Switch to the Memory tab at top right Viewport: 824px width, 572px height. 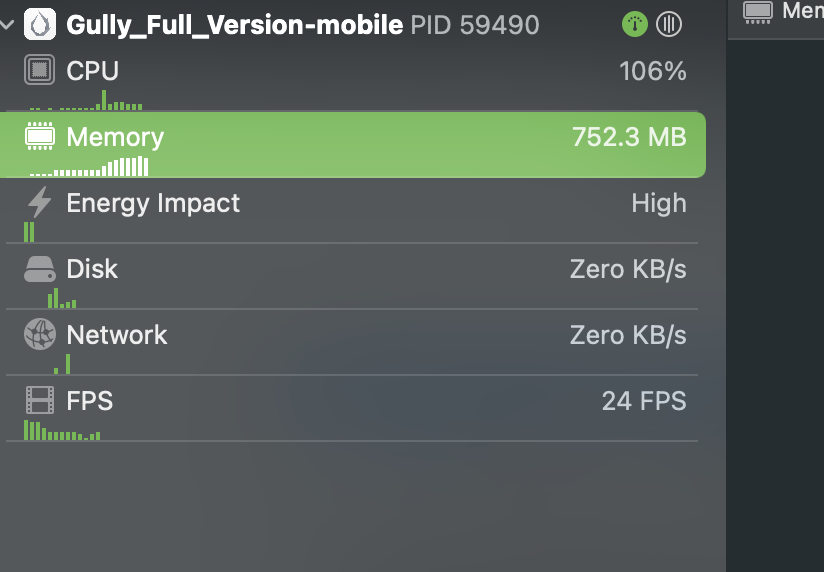pos(784,11)
